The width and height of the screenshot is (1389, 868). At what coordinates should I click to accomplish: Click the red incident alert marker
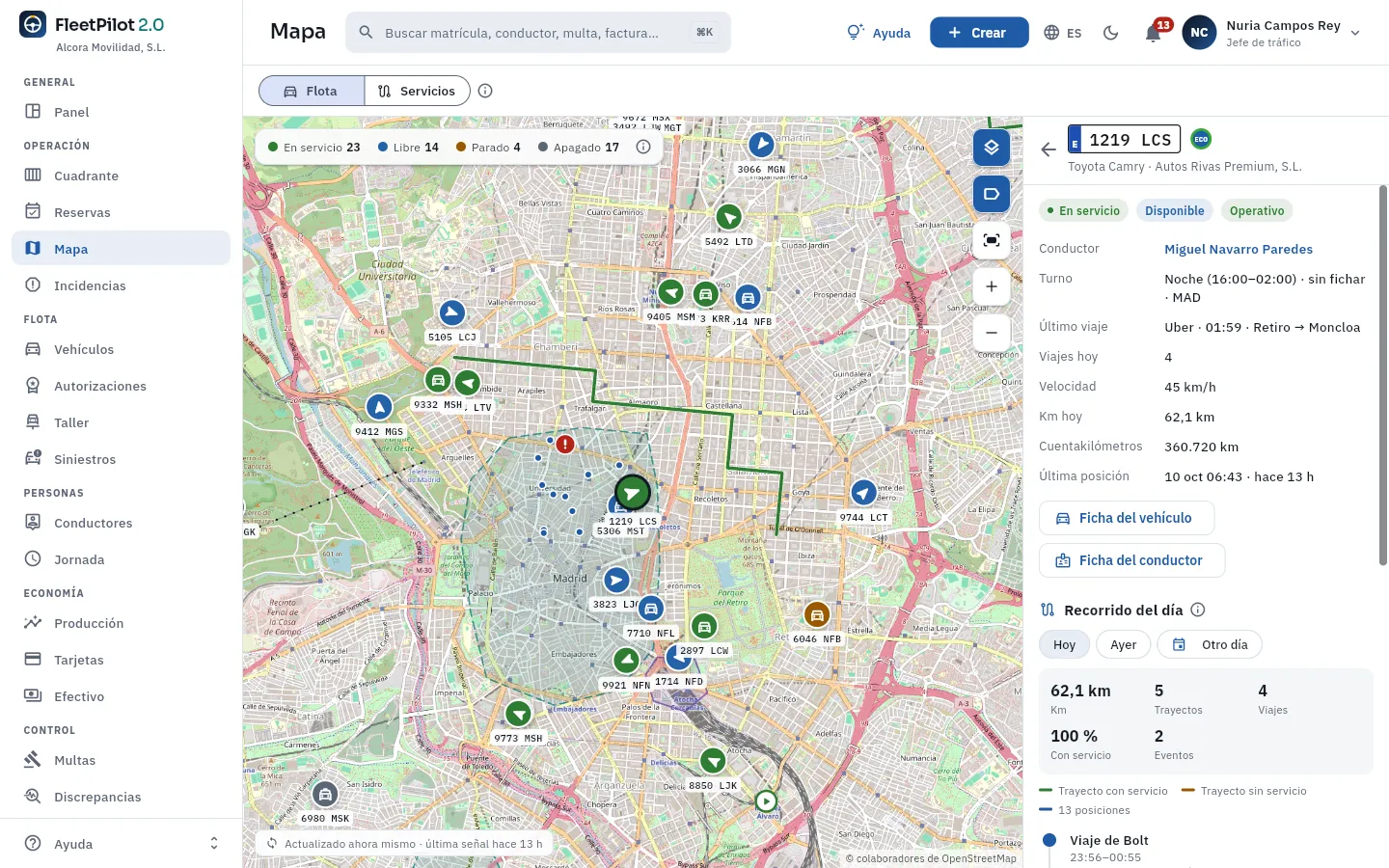click(565, 444)
